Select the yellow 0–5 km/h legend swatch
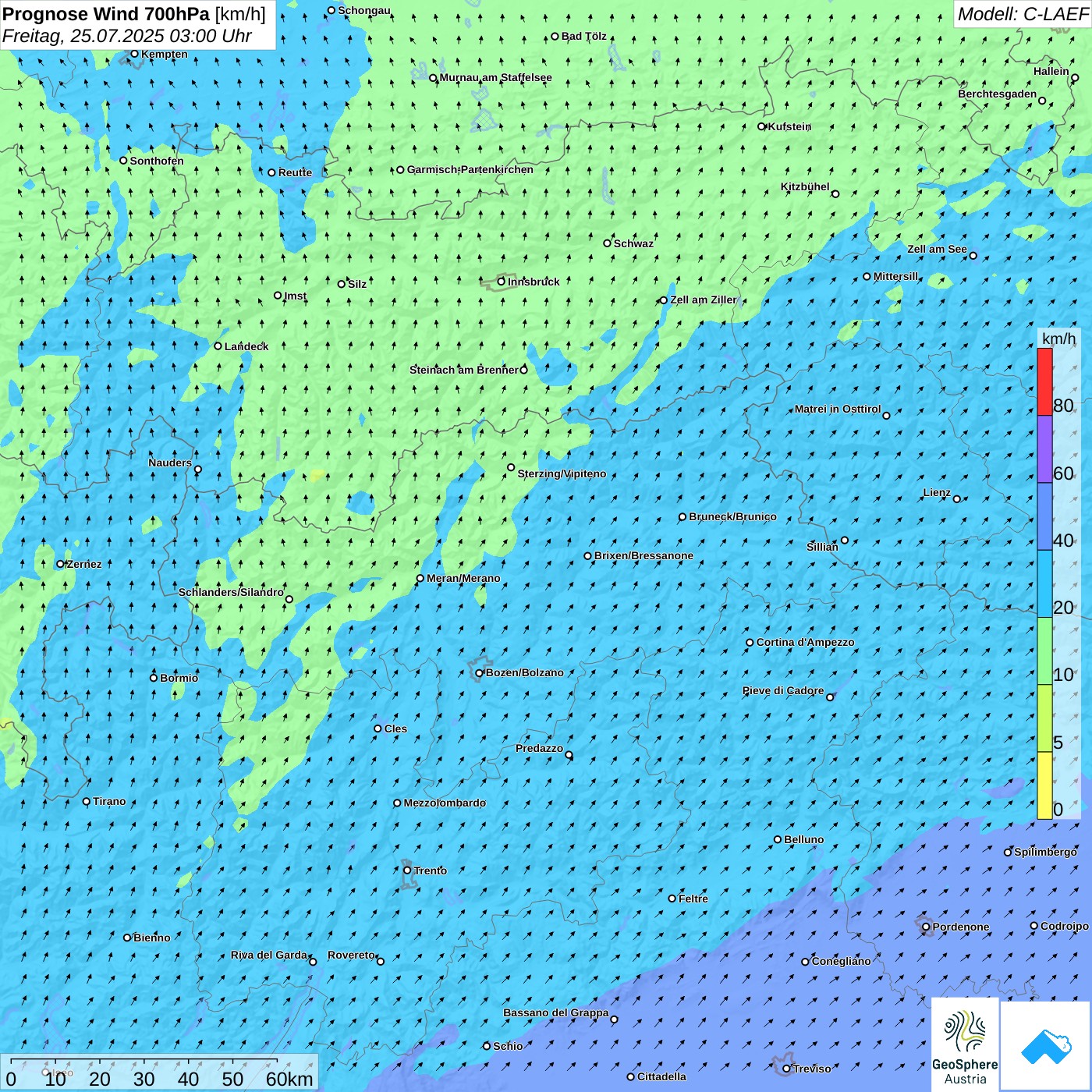The width and height of the screenshot is (1092, 1092). (x=1044, y=785)
